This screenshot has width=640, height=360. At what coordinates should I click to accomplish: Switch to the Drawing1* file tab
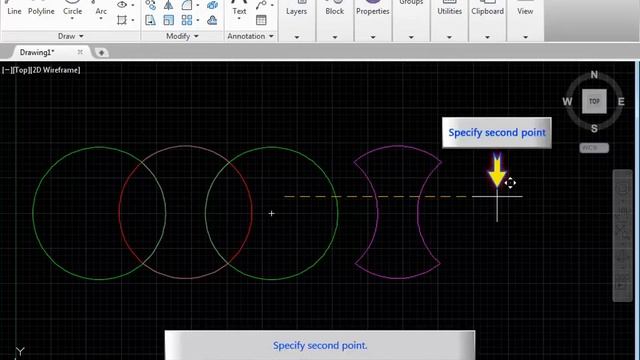pyautogui.click(x=37, y=52)
